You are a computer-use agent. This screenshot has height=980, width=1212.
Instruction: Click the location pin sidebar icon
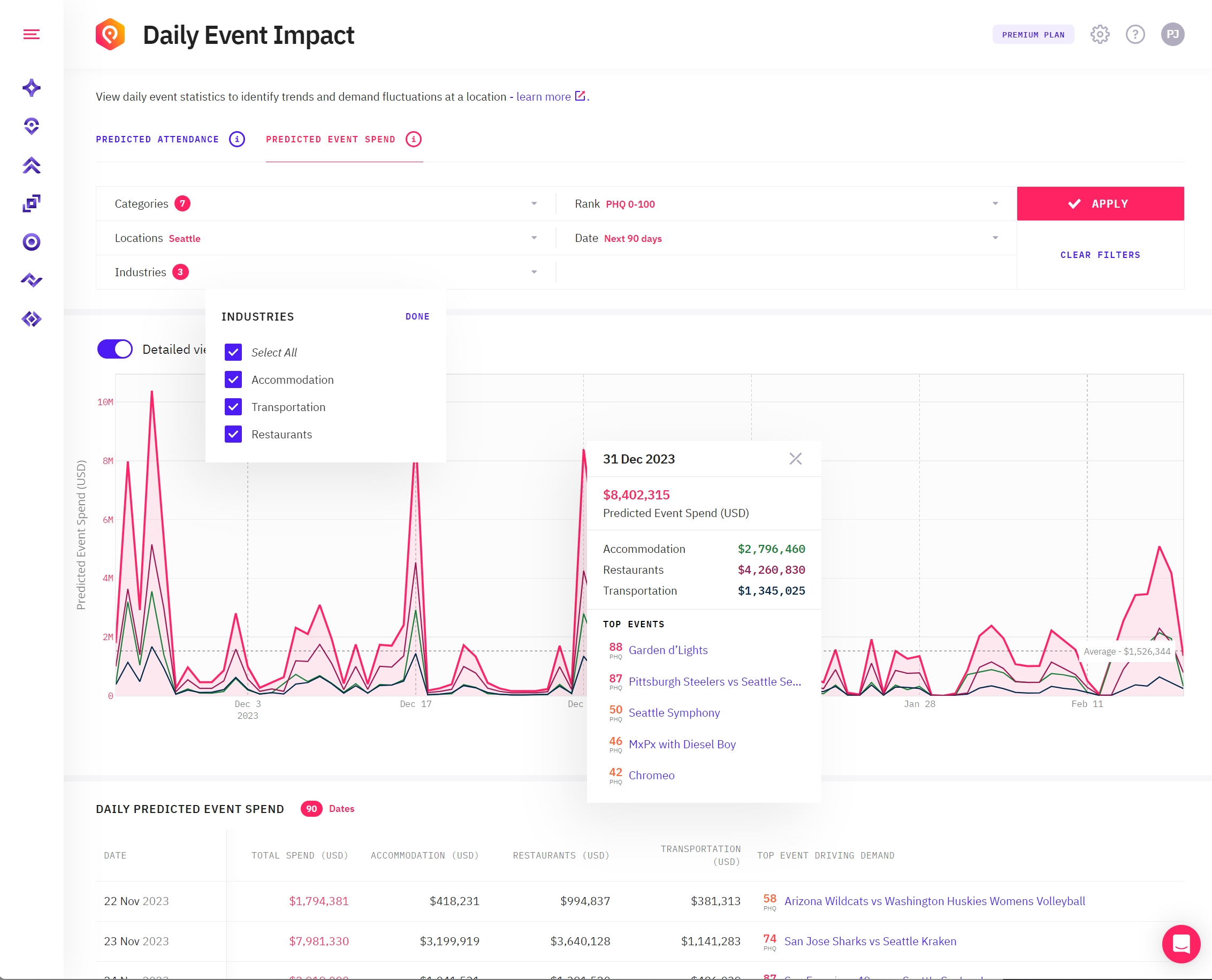[32, 126]
